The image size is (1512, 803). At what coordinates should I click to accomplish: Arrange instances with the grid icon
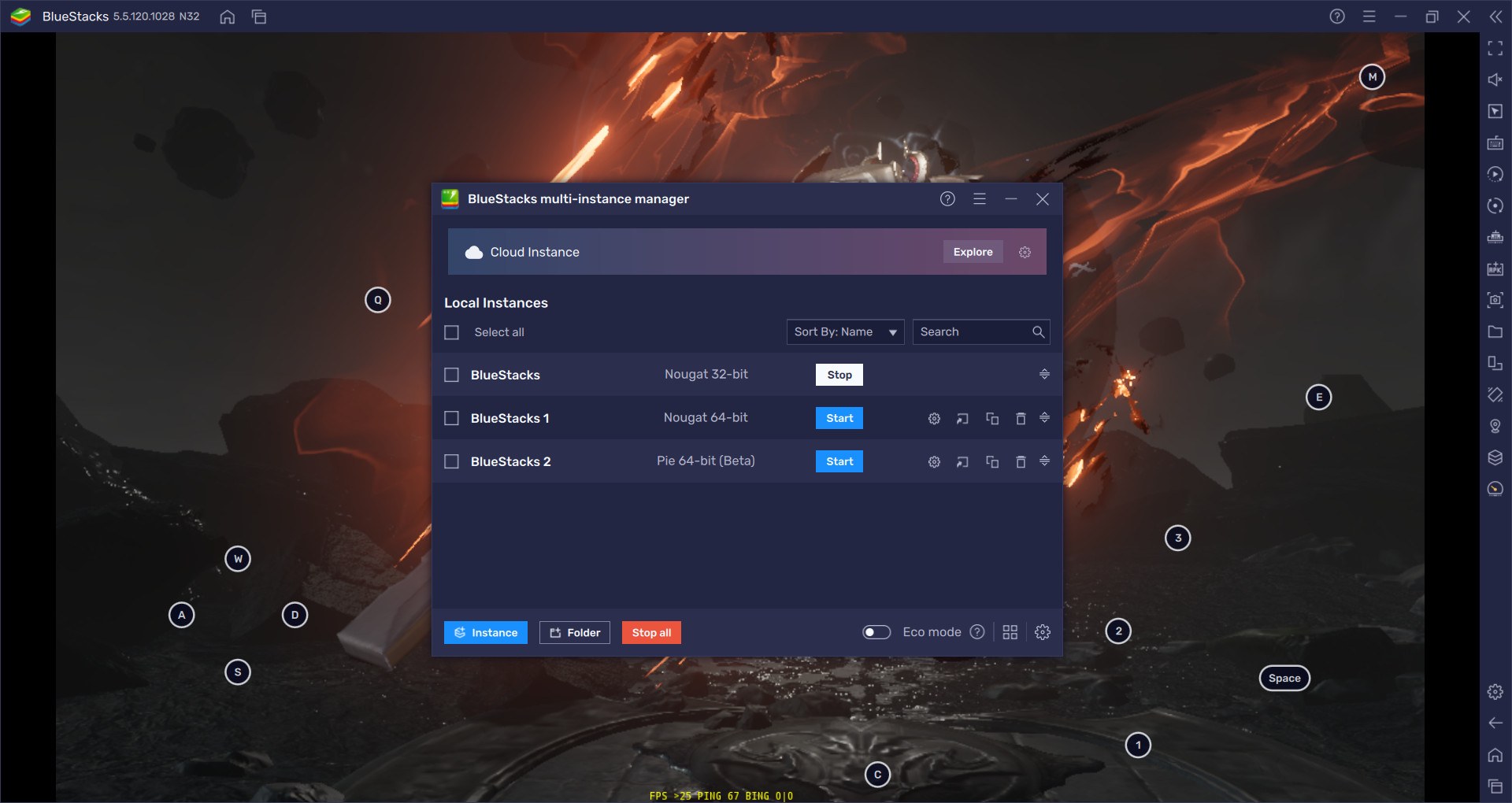pos(1010,632)
